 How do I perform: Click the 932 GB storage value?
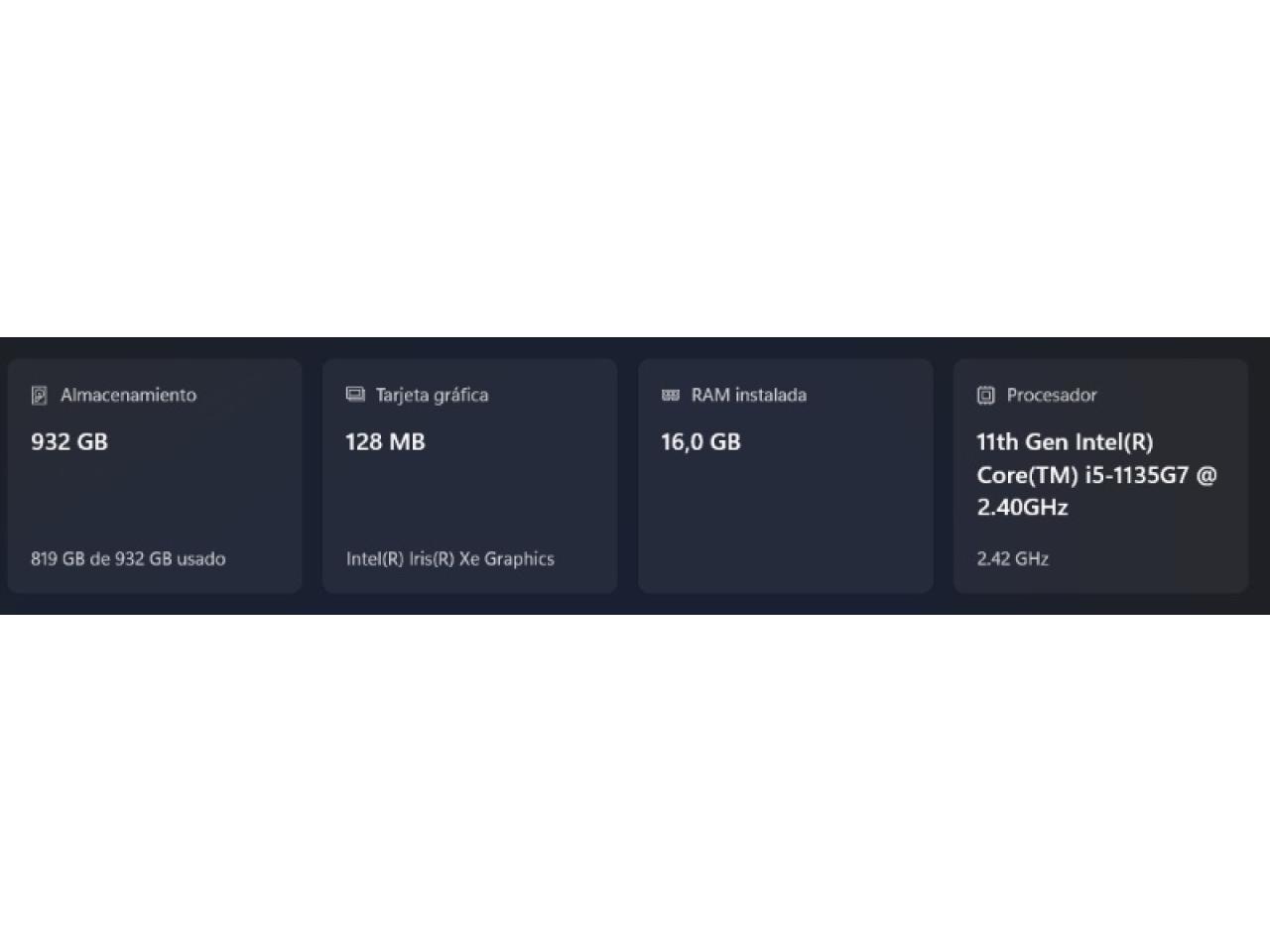[x=69, y=442]
